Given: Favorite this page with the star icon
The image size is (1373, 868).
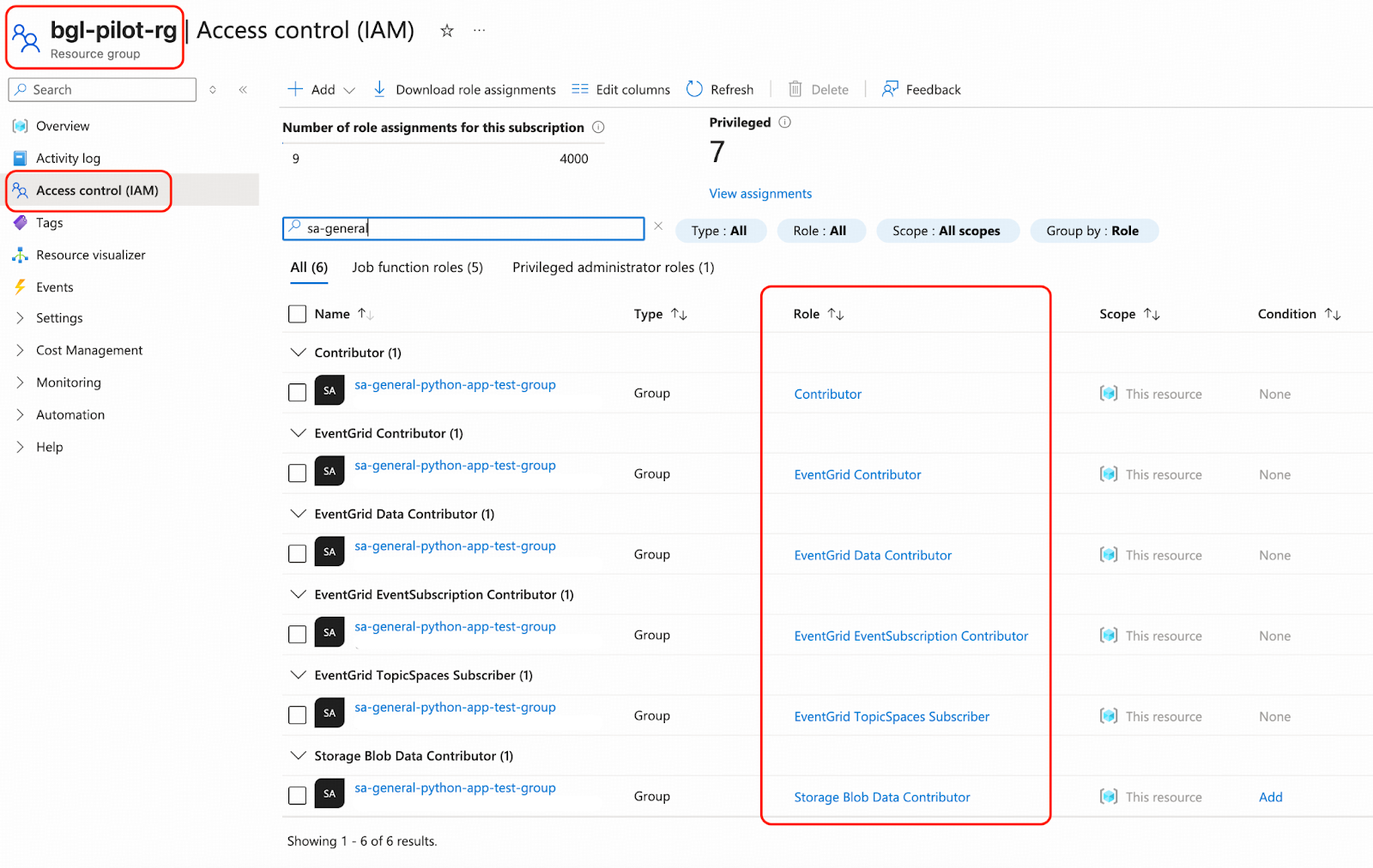Looking at the screenshot, I should (x=446, y=31).
